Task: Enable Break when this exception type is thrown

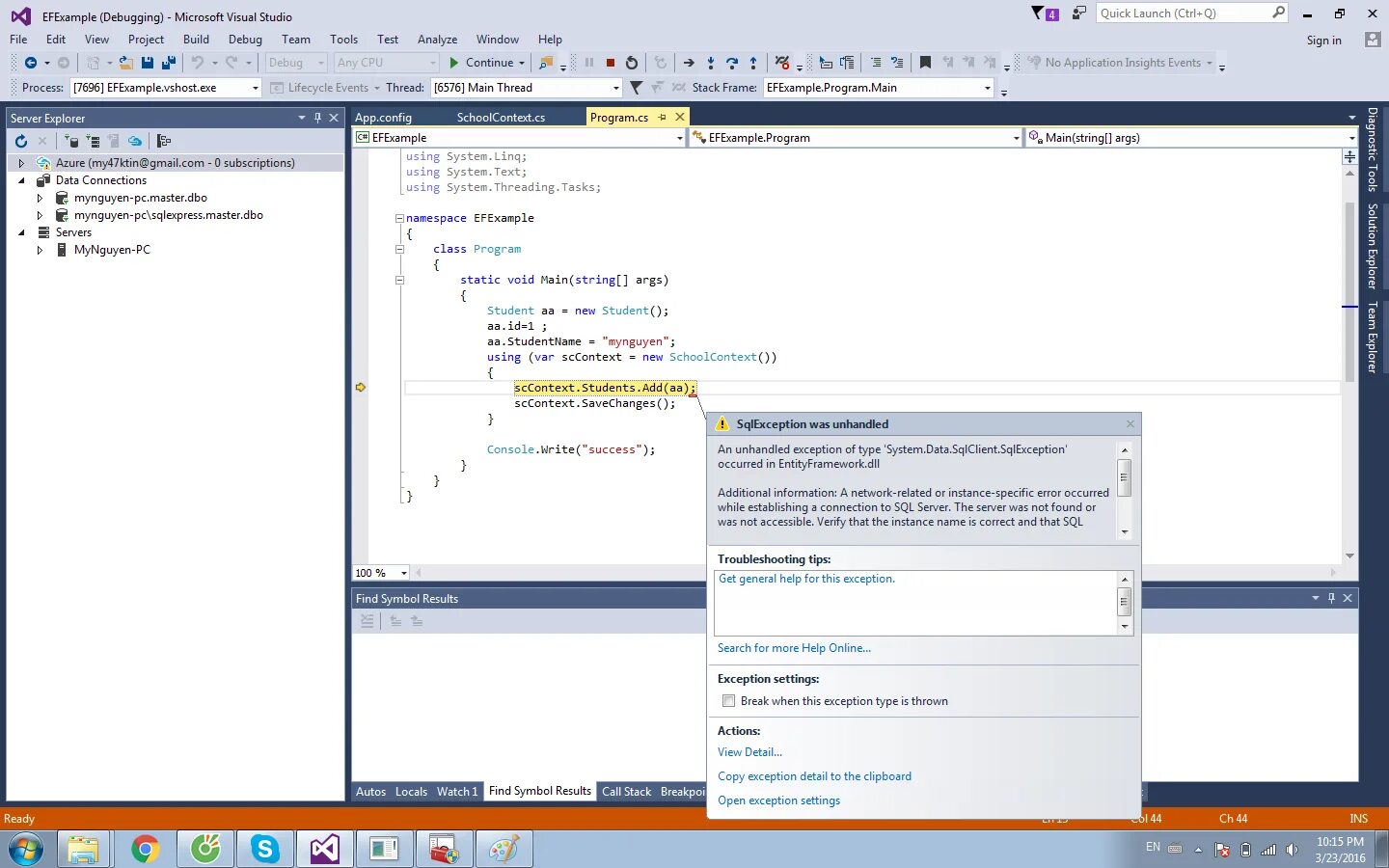Action: [728, 701]
